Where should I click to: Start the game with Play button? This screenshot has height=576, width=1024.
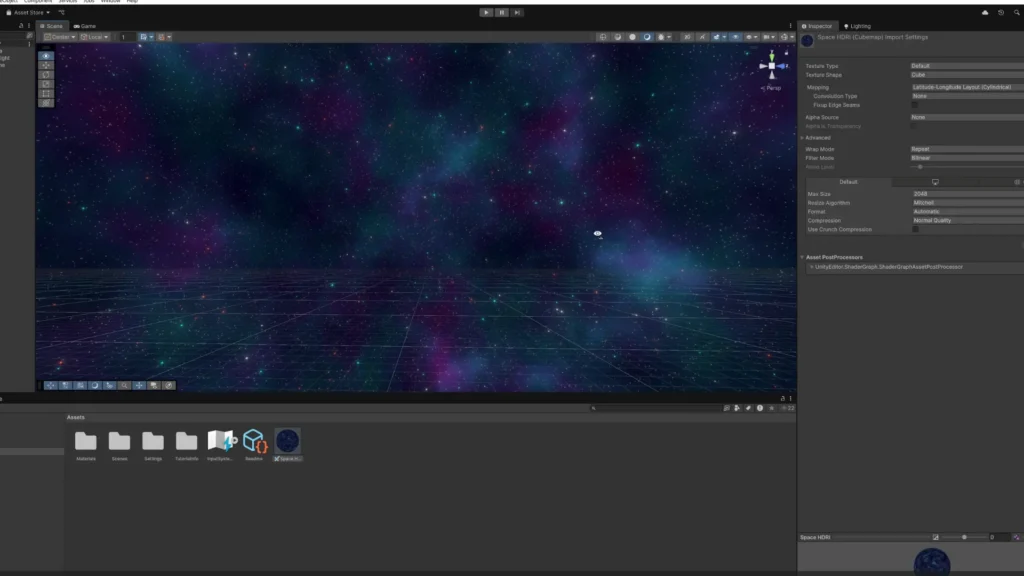[x=486, y=12]
